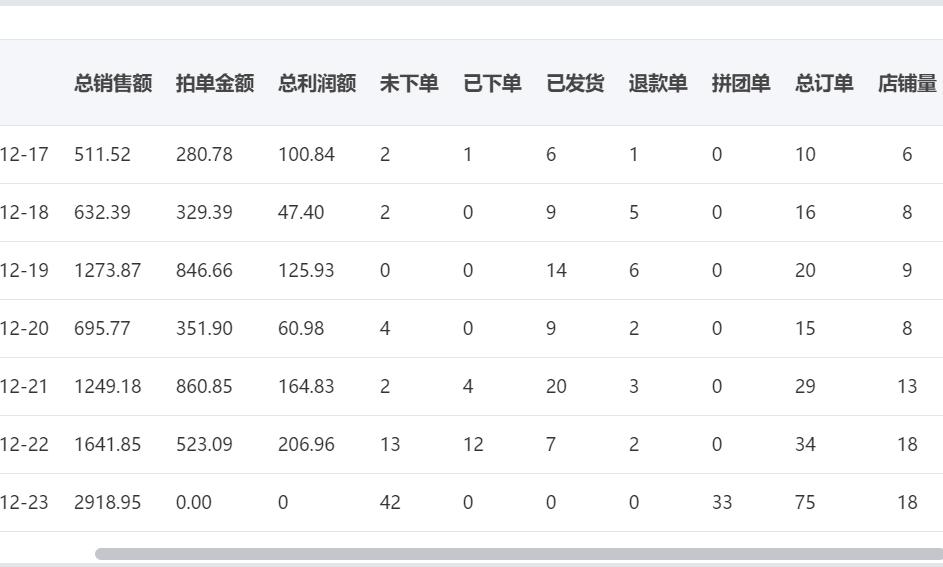Image resolution: width=943 pixels, height=567 pixels.
Task: Select the group-buy count 33 cell
Action: pos(722,503)
